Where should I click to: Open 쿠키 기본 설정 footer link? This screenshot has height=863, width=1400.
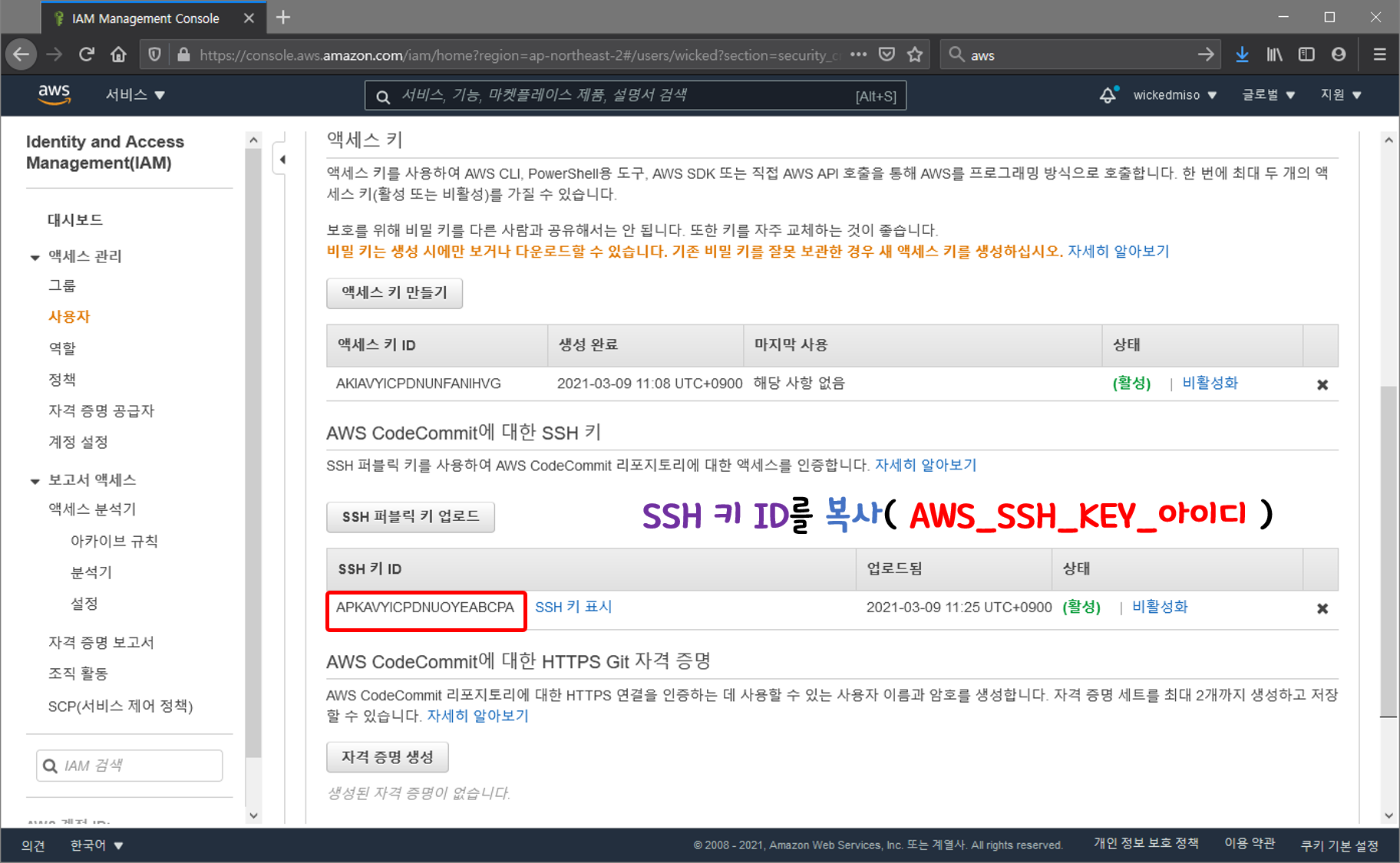[1339, 845]
